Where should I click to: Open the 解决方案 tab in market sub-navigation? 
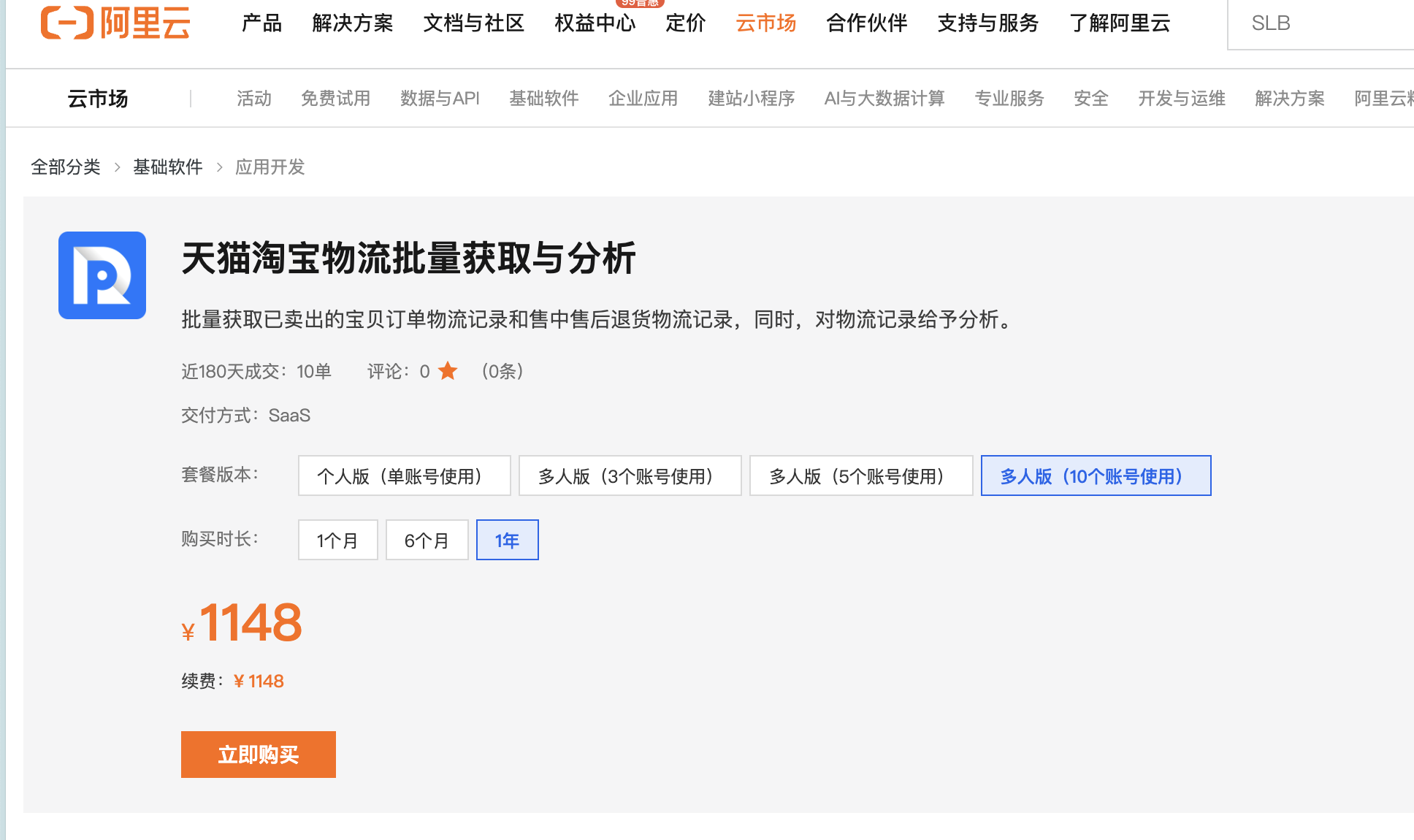(1290, 99)
